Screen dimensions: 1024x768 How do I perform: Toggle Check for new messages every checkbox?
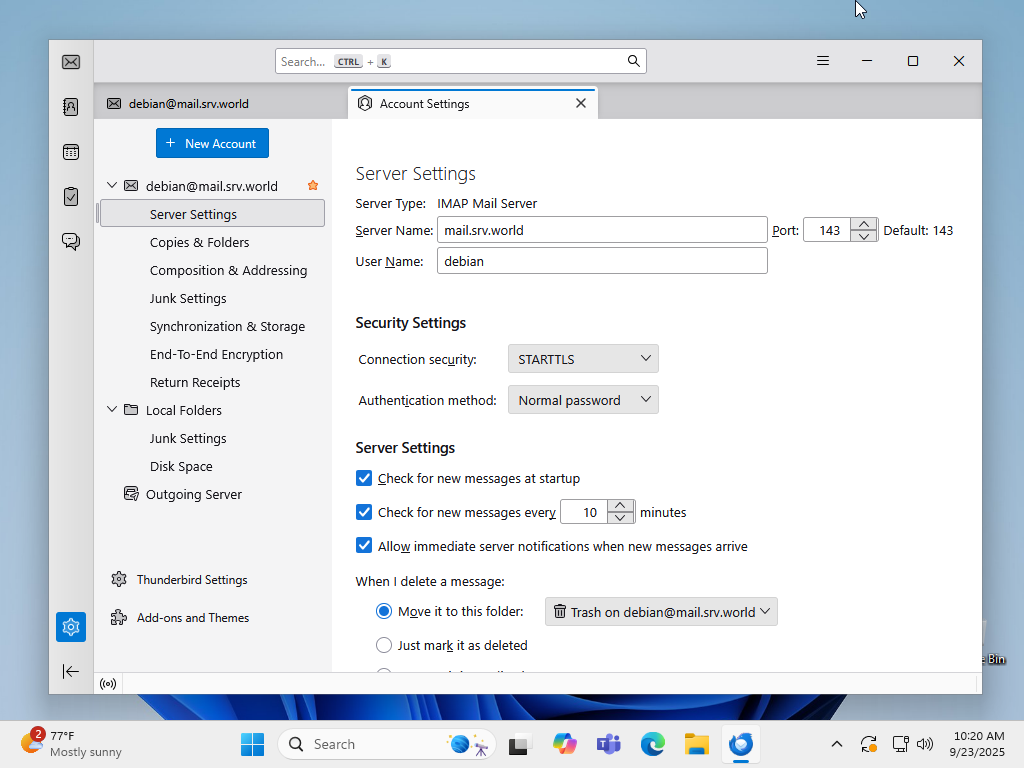tap(364, 512)
